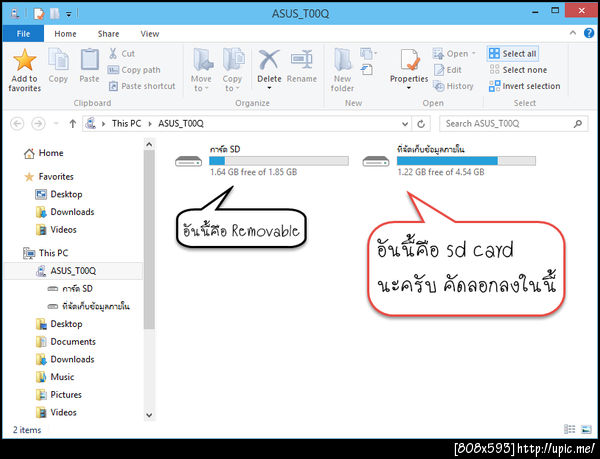The width and height of the screenshot is (600, 459).
Task: Select the การ์ด SD drive icon
Action: click(x=188, y=161)
